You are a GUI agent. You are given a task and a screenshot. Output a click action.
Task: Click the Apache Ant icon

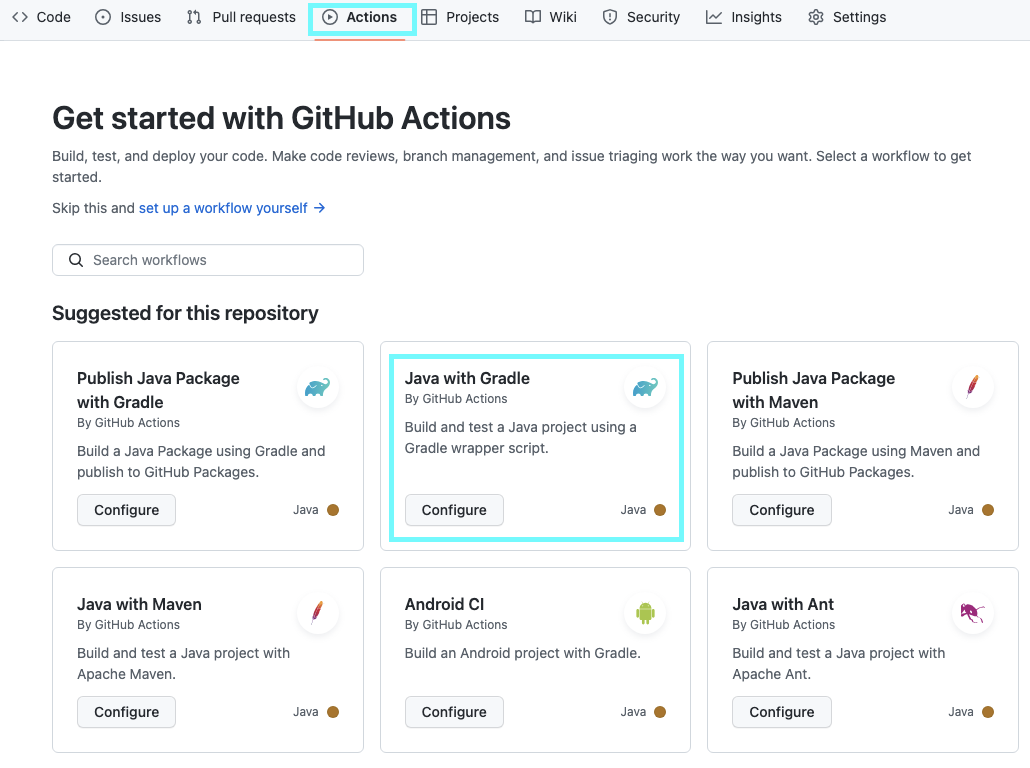(x=973, y=613)
